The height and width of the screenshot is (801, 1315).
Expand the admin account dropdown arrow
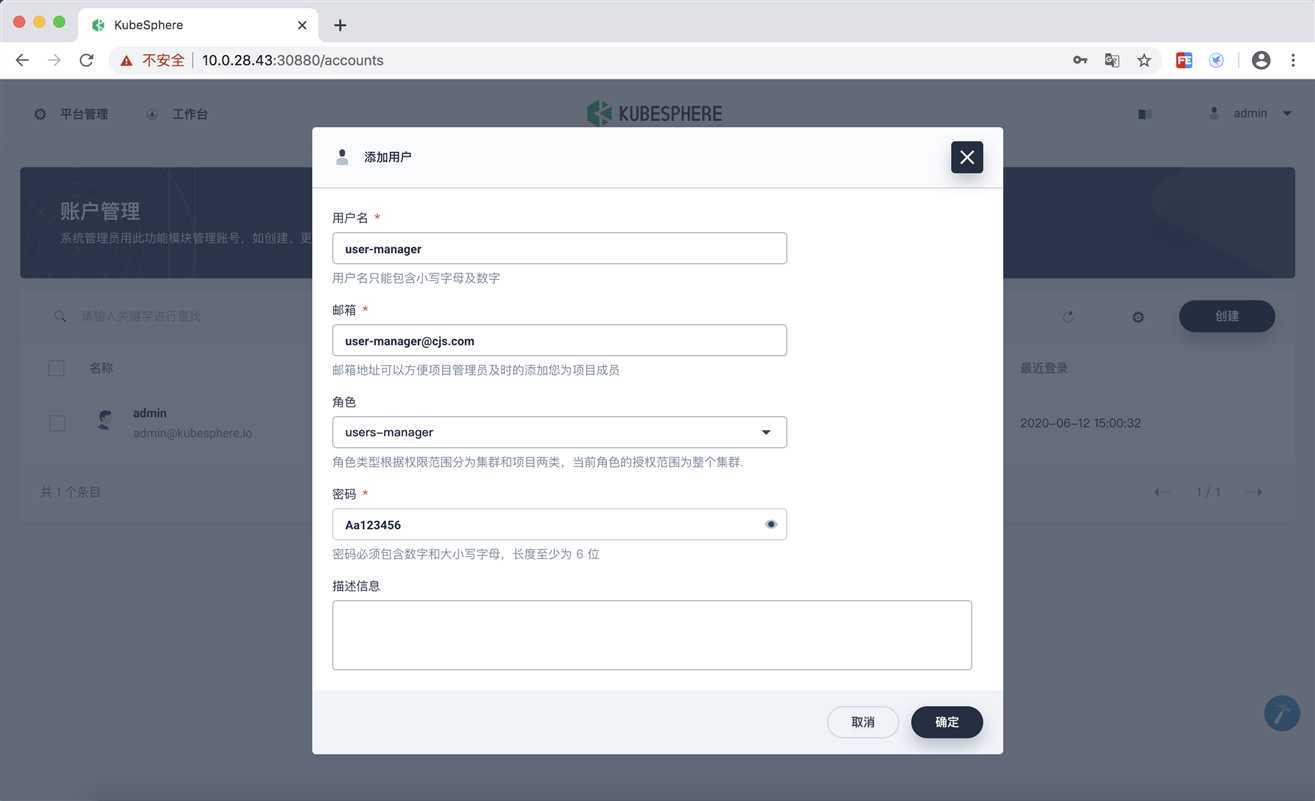[x=1287, y=114]
